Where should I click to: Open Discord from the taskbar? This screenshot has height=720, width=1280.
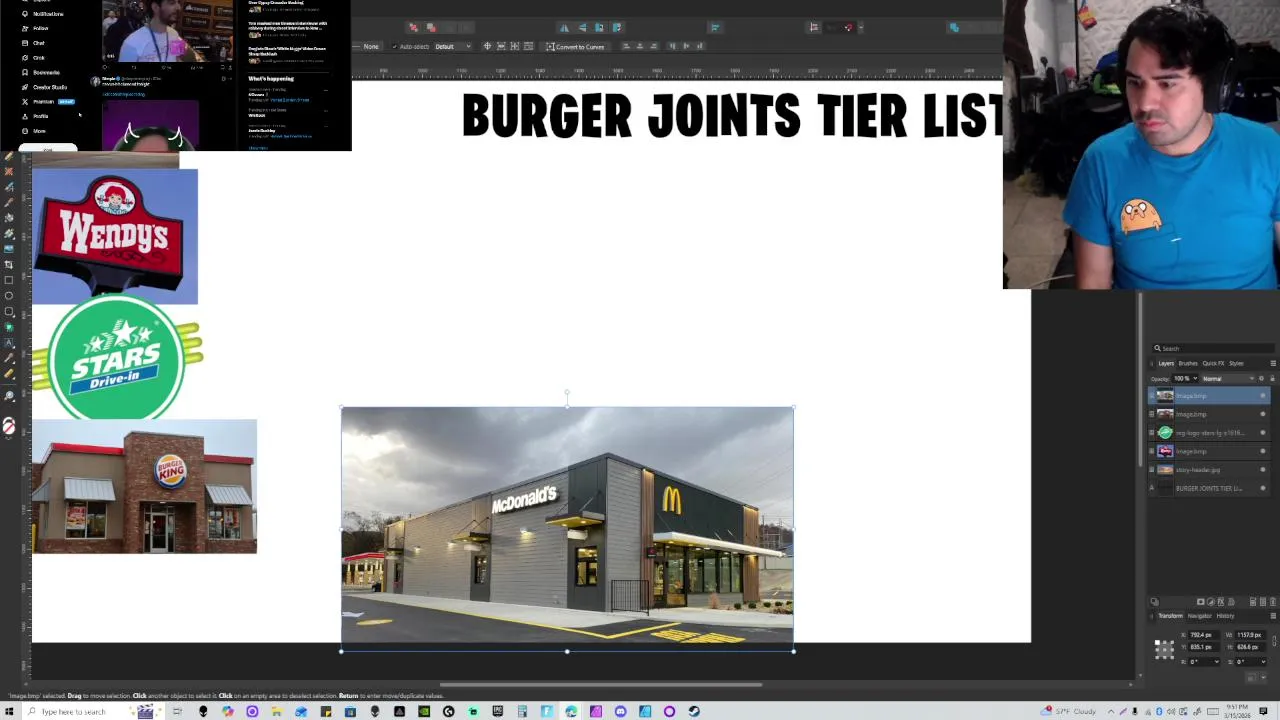click(620, 711)
